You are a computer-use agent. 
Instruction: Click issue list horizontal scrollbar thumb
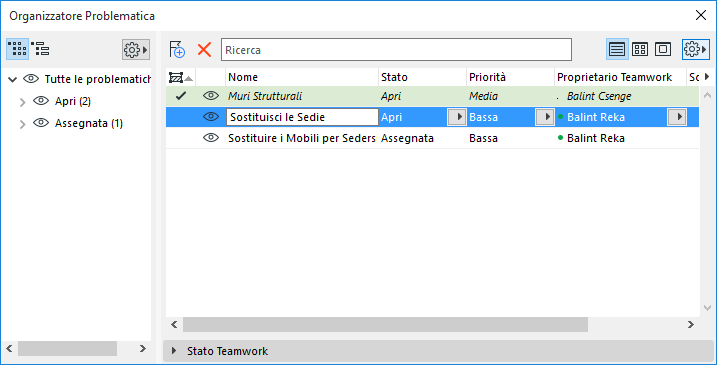pos(385,325)
